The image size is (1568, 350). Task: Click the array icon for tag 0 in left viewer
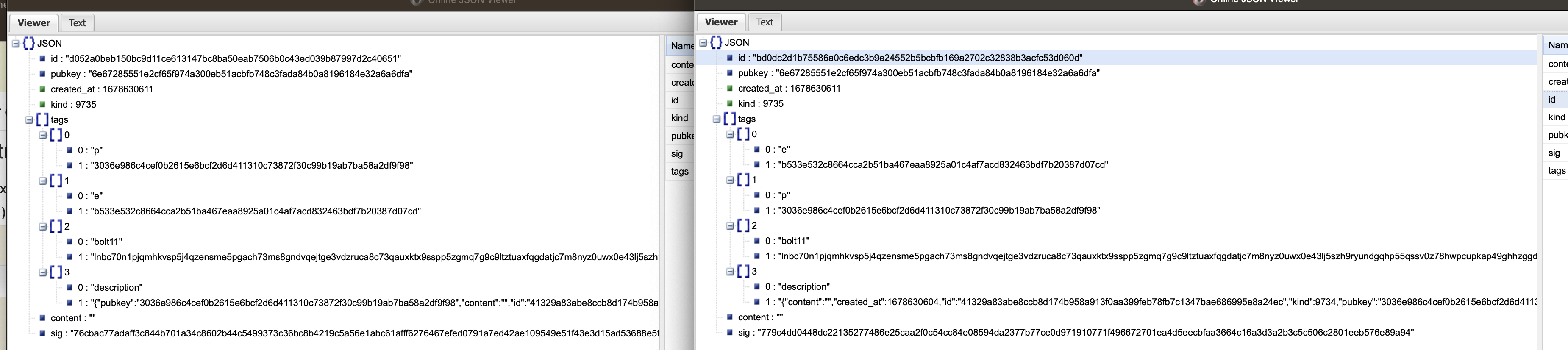[56, 134]
